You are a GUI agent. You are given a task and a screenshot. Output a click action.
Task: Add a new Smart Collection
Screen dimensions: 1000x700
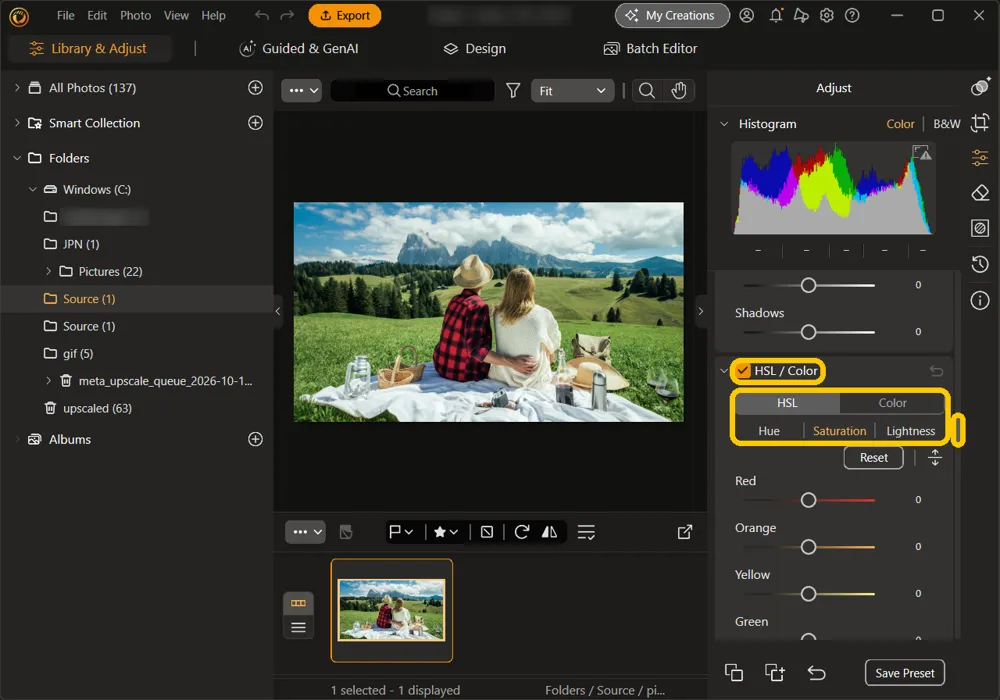tap(255, 123)
